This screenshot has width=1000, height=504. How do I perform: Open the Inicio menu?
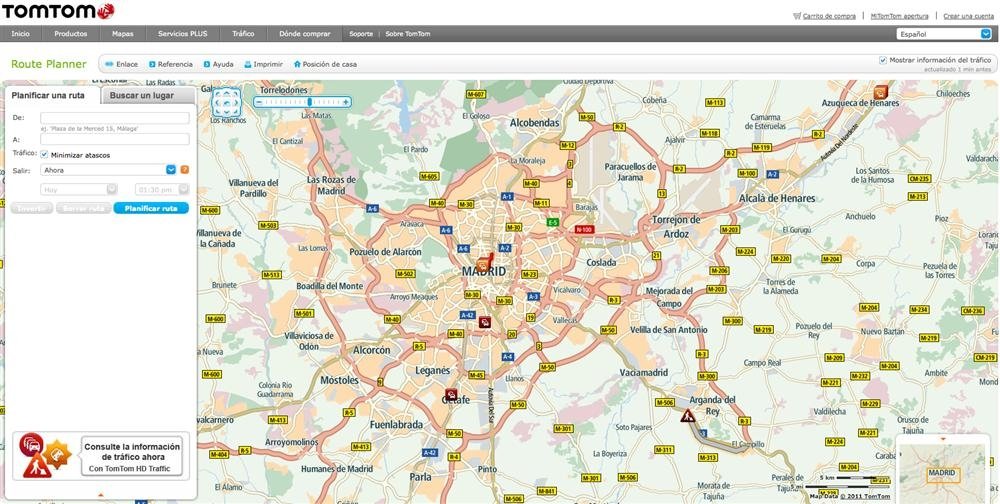[x=20, y=34]
